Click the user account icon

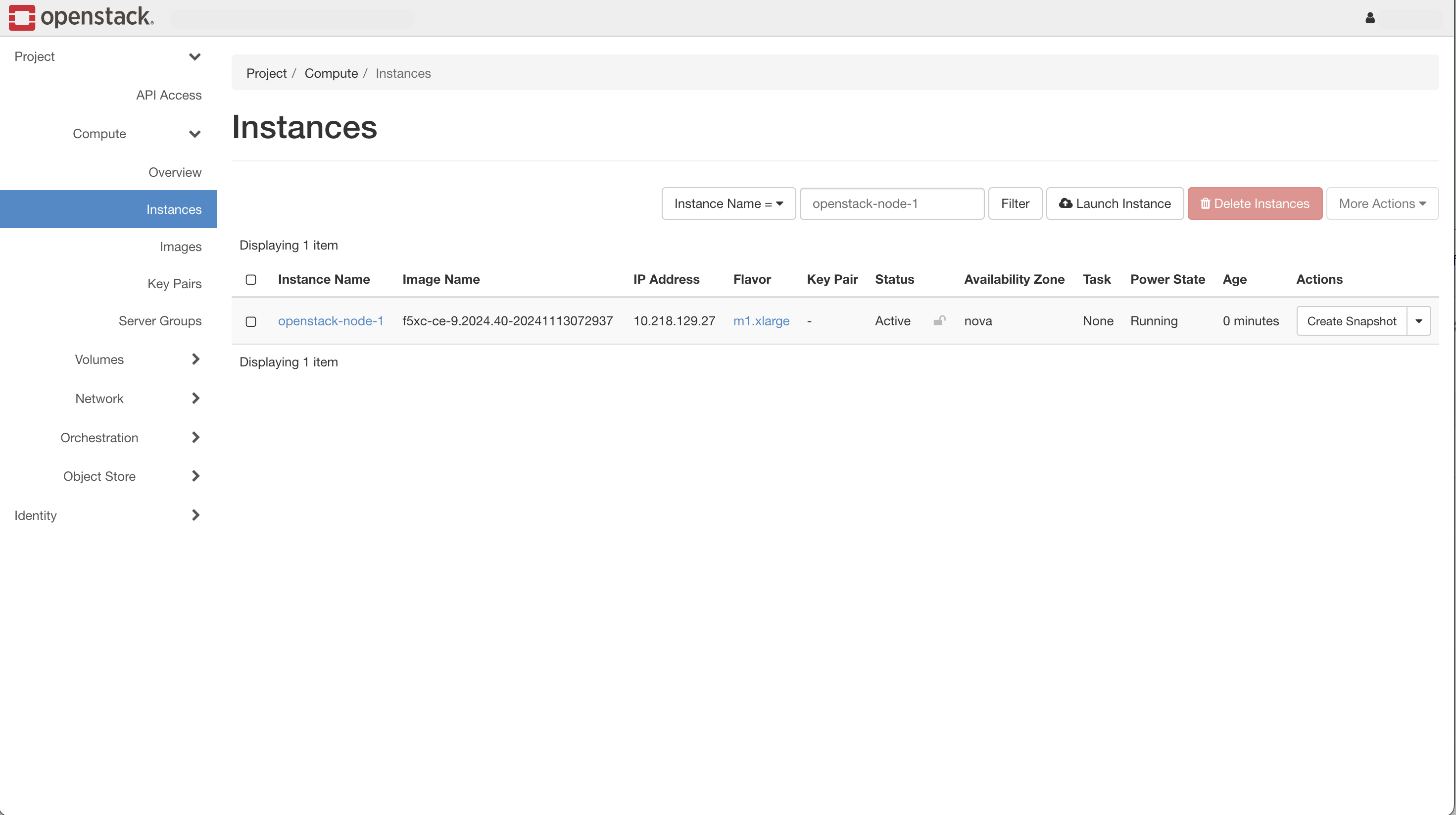(x=1369, y=18)
